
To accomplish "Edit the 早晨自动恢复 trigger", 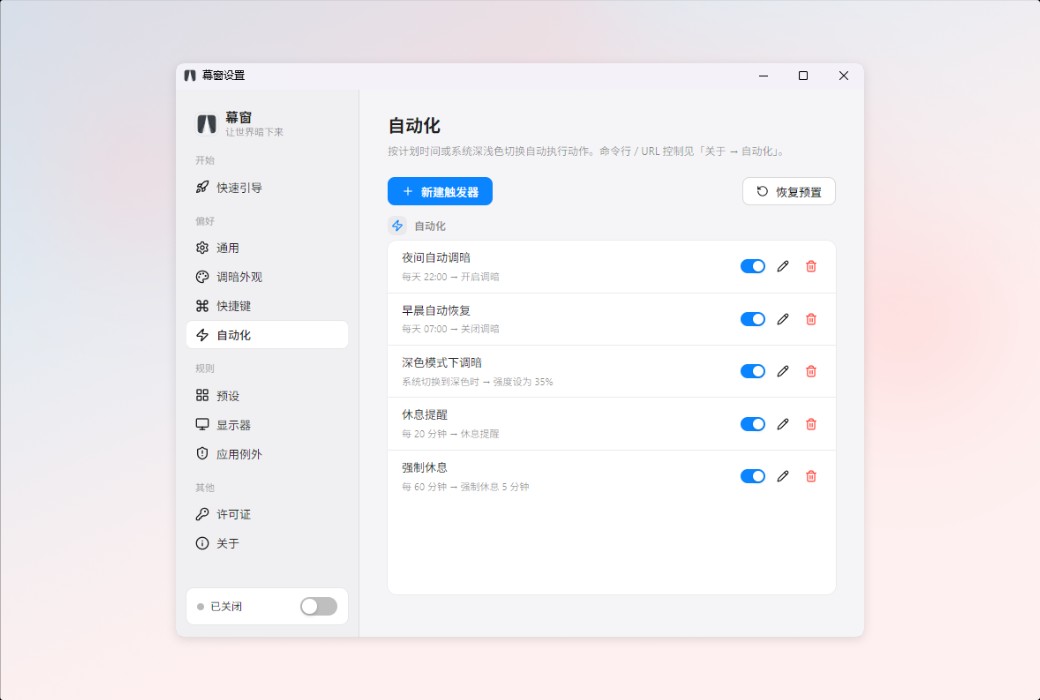I will click(x=783, y=319).
